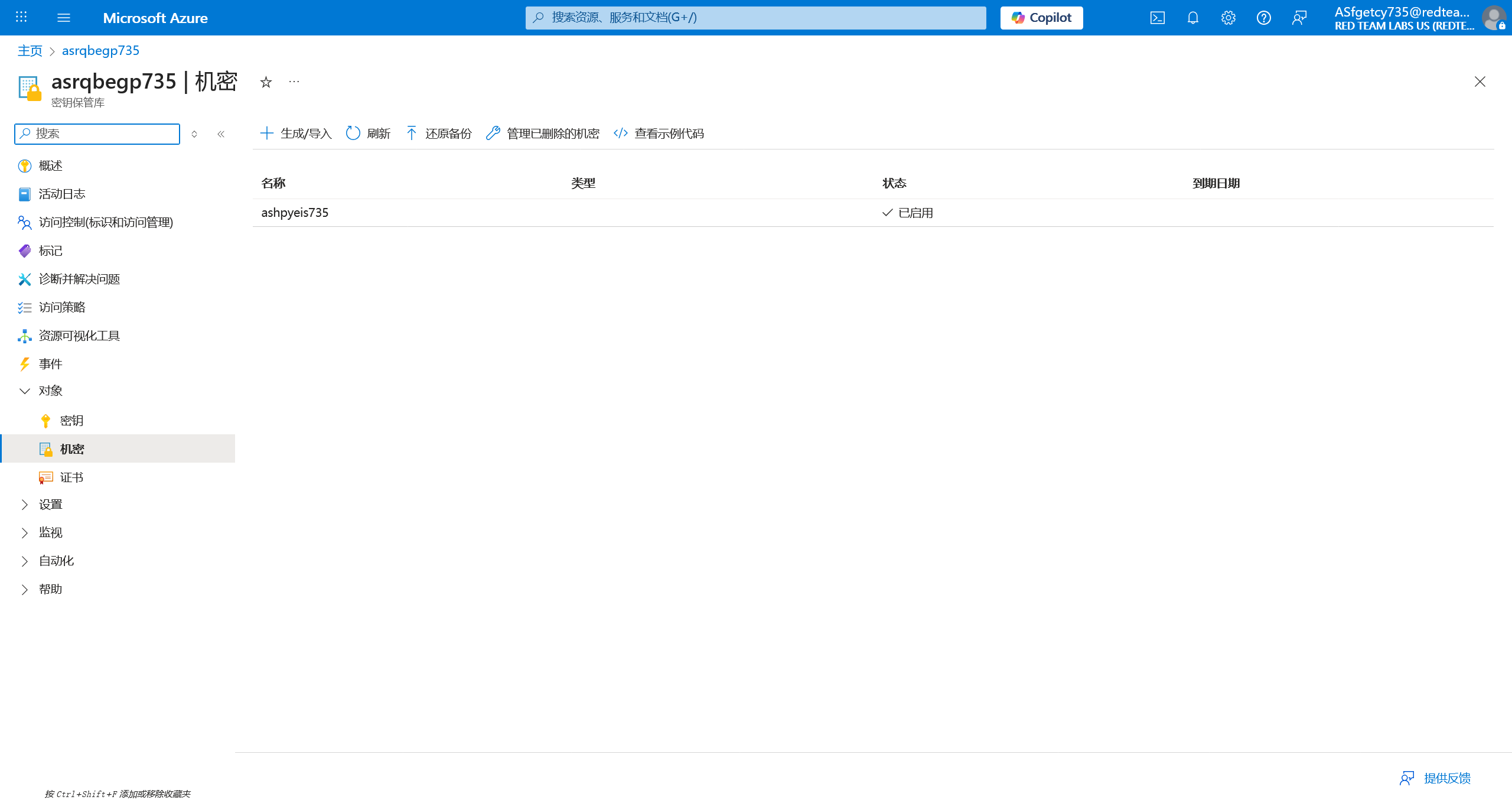The image size is (1512, 803).
Task: Pin asrqbegp735 as favorite with star
Action: 266,82
